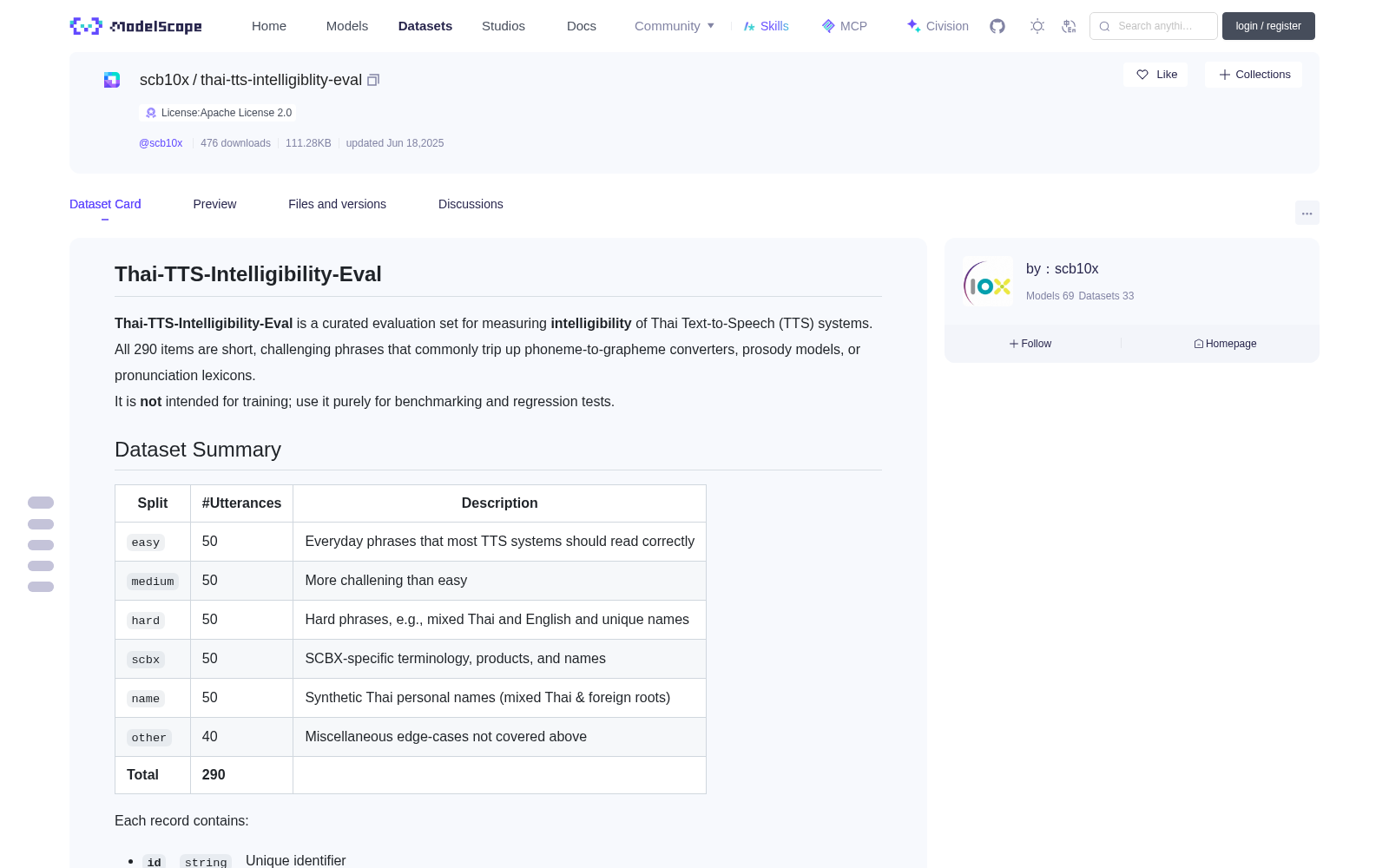Viewport: 1389px width, 868px height.
Task: Open the three-dots more options button
Action: pyautogui.click(x=1307, y=213)
